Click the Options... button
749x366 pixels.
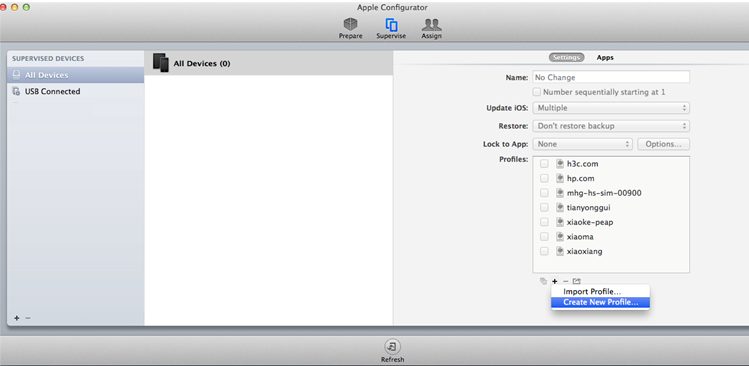[663, 144]
